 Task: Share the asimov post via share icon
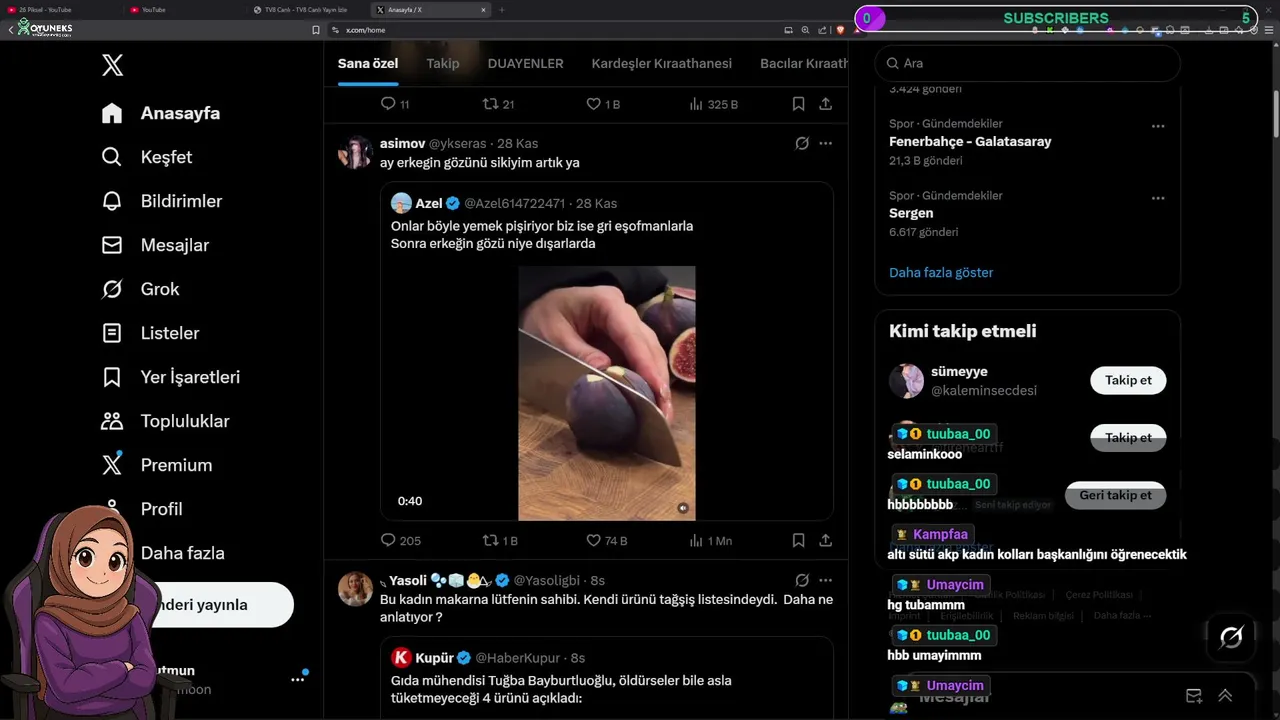tap(825, 540)
